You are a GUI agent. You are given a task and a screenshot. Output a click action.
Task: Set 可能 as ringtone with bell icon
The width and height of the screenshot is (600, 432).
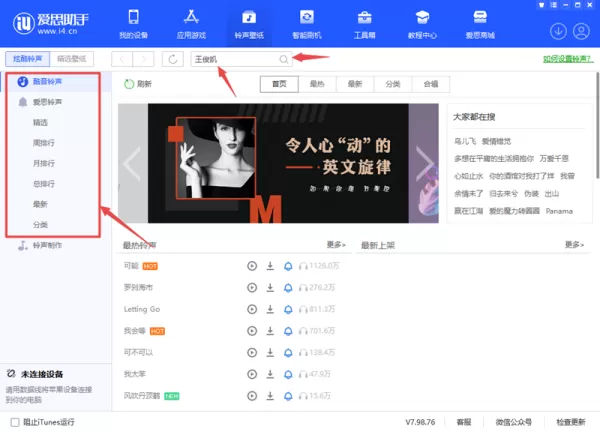[x=288, y=266]
